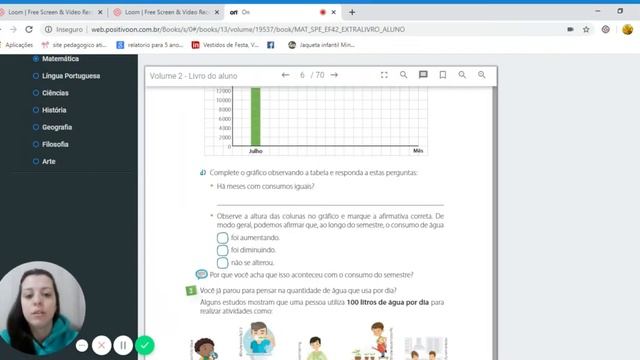640x360 pixels.
Task: Select the Filosofia subject
Action: tap(51, 144)
